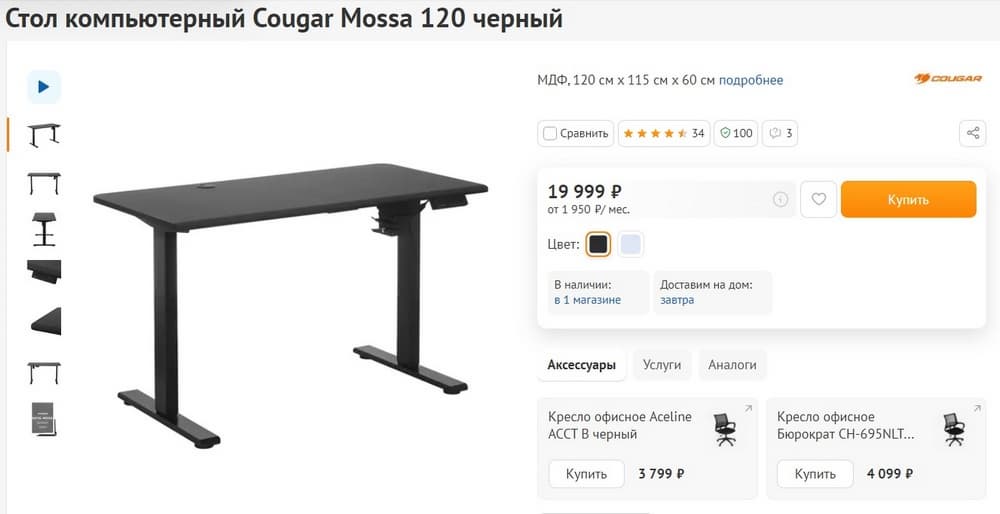Open the share icon menu
This screenshot has width=1000, height=514.
[973, 133]
